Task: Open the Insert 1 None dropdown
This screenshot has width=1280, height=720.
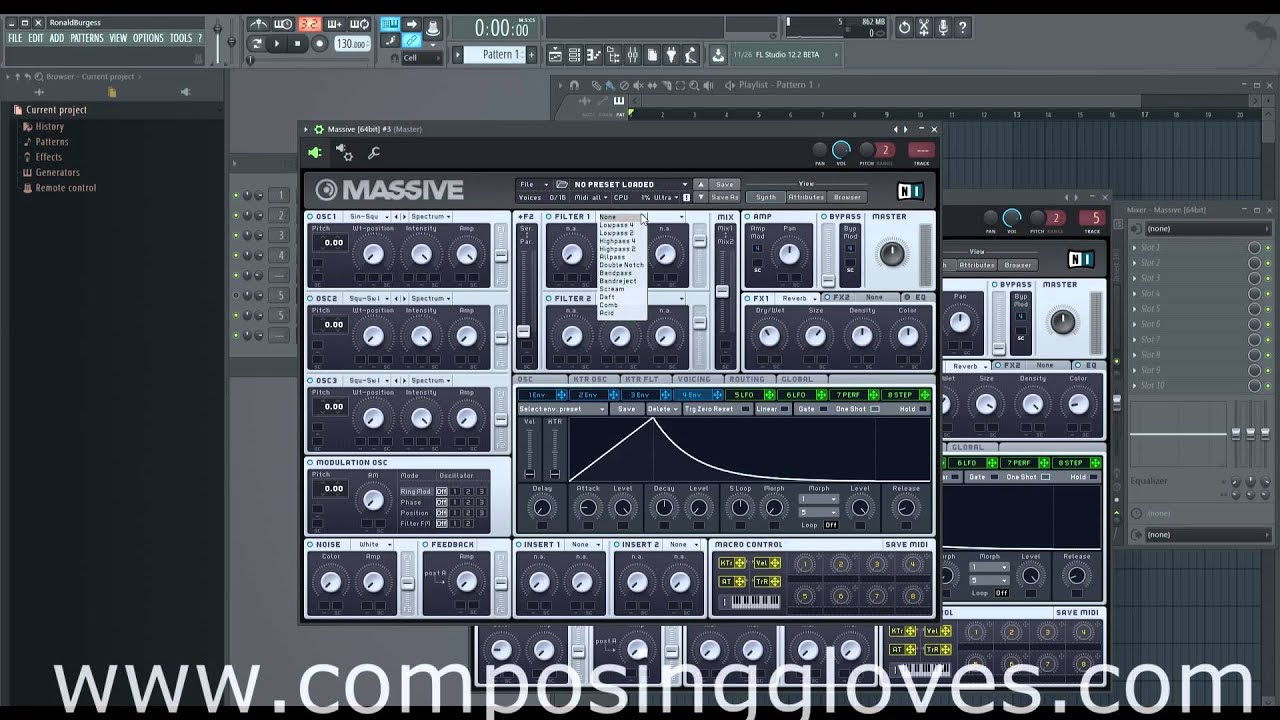Action: pyautogui.click(x=584, y=544)
